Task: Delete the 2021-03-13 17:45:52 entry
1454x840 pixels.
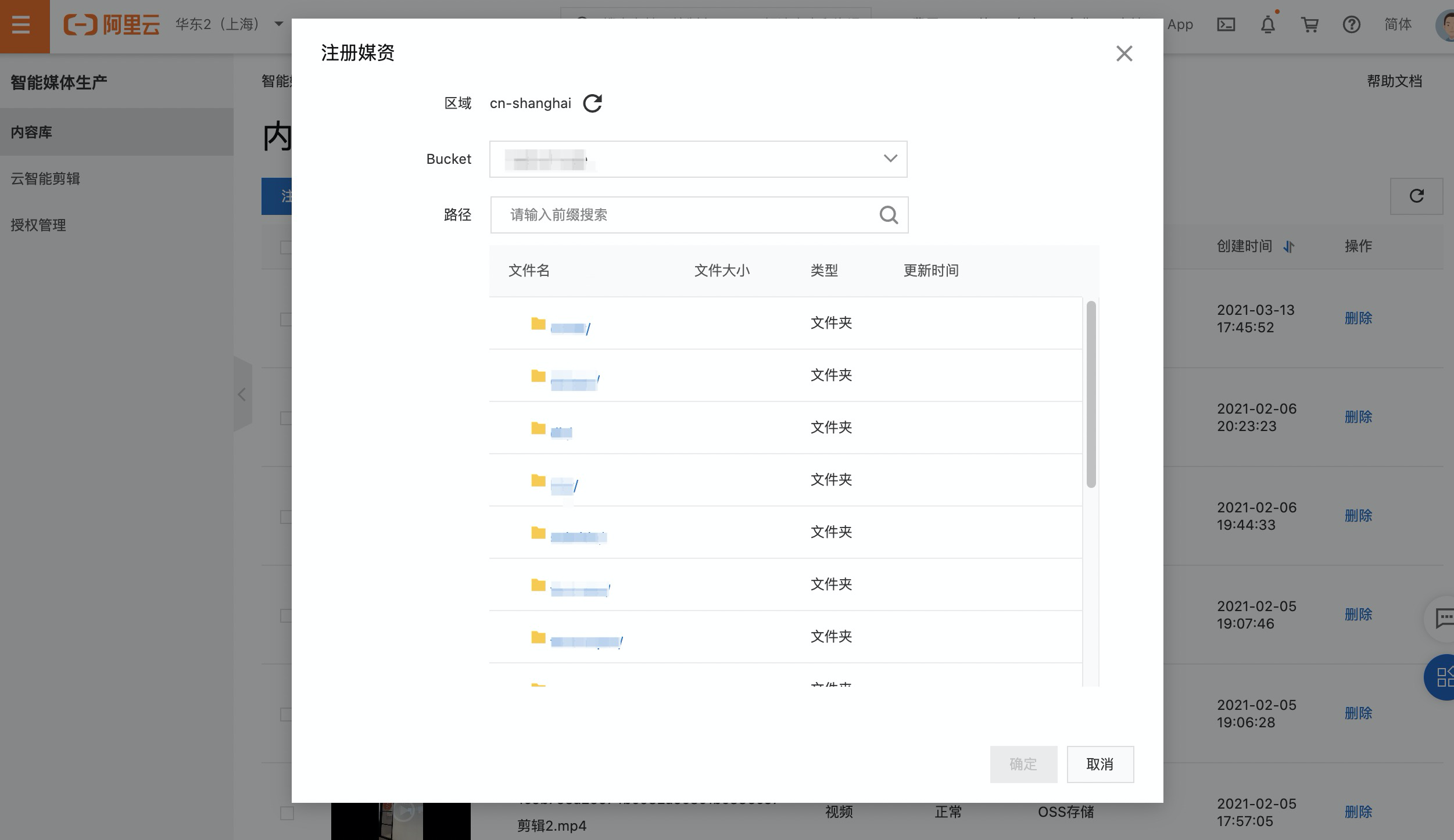Action: tap(1358, 318)
